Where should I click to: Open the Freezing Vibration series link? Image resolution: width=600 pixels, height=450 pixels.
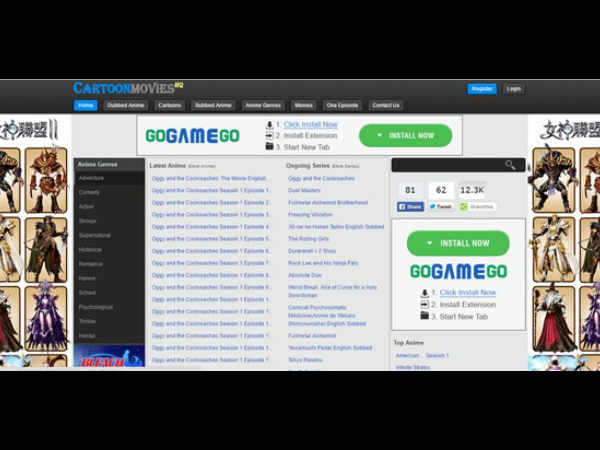click(310, 215)
